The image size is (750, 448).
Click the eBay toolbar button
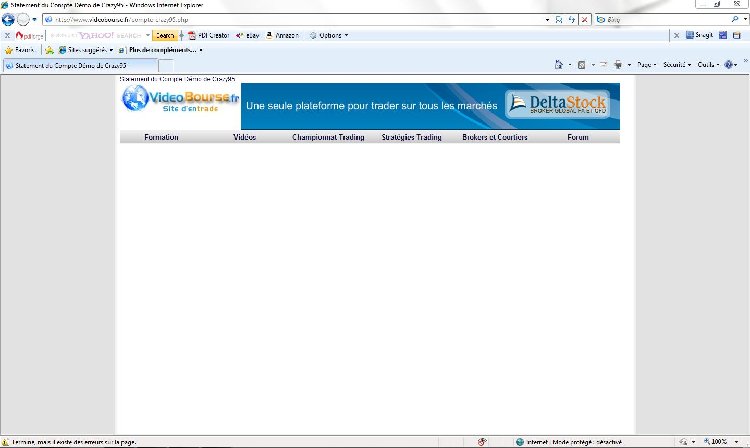point(248,35)
